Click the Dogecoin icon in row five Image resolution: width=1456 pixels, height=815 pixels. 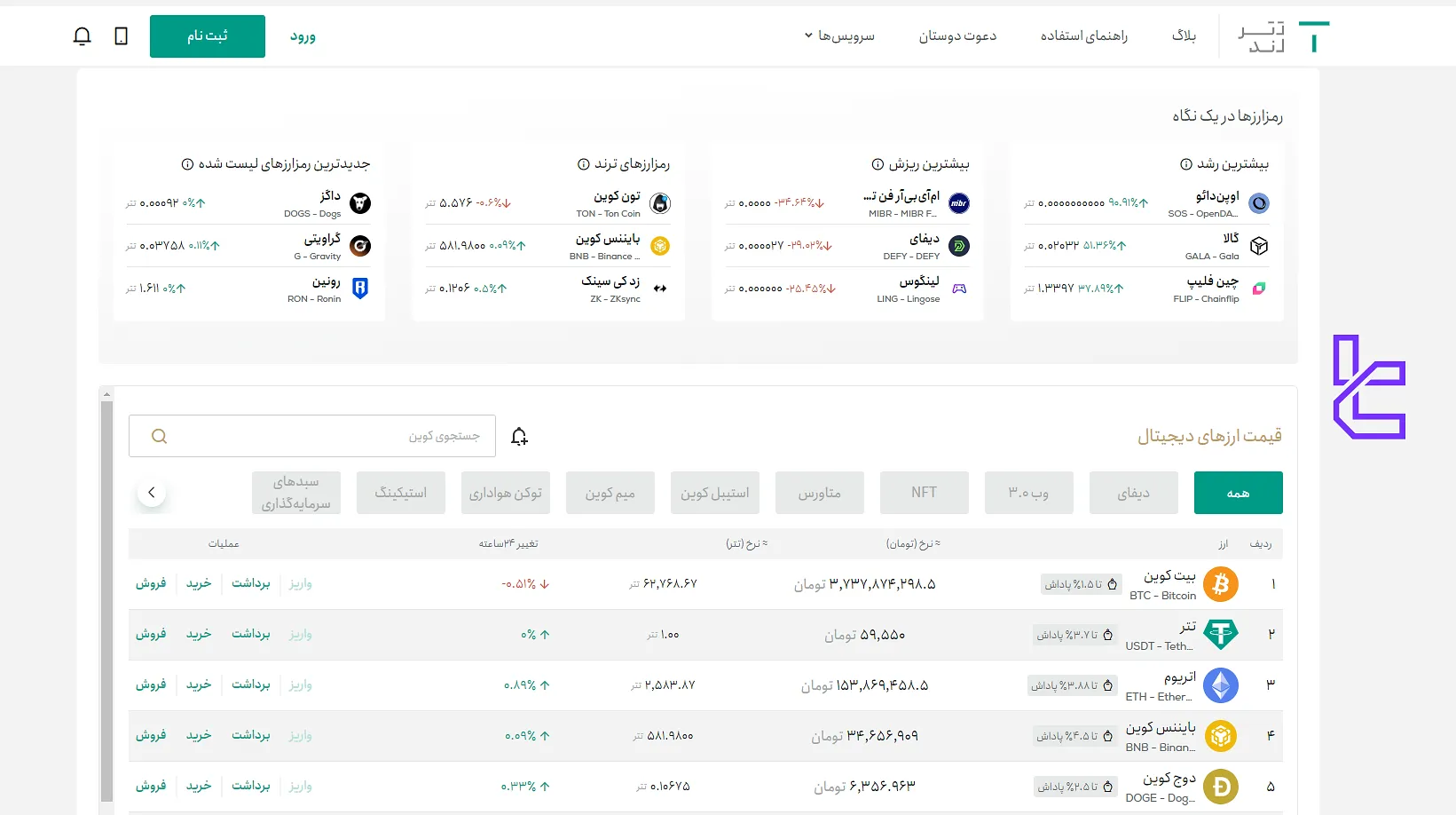(x=1221, y=787)
